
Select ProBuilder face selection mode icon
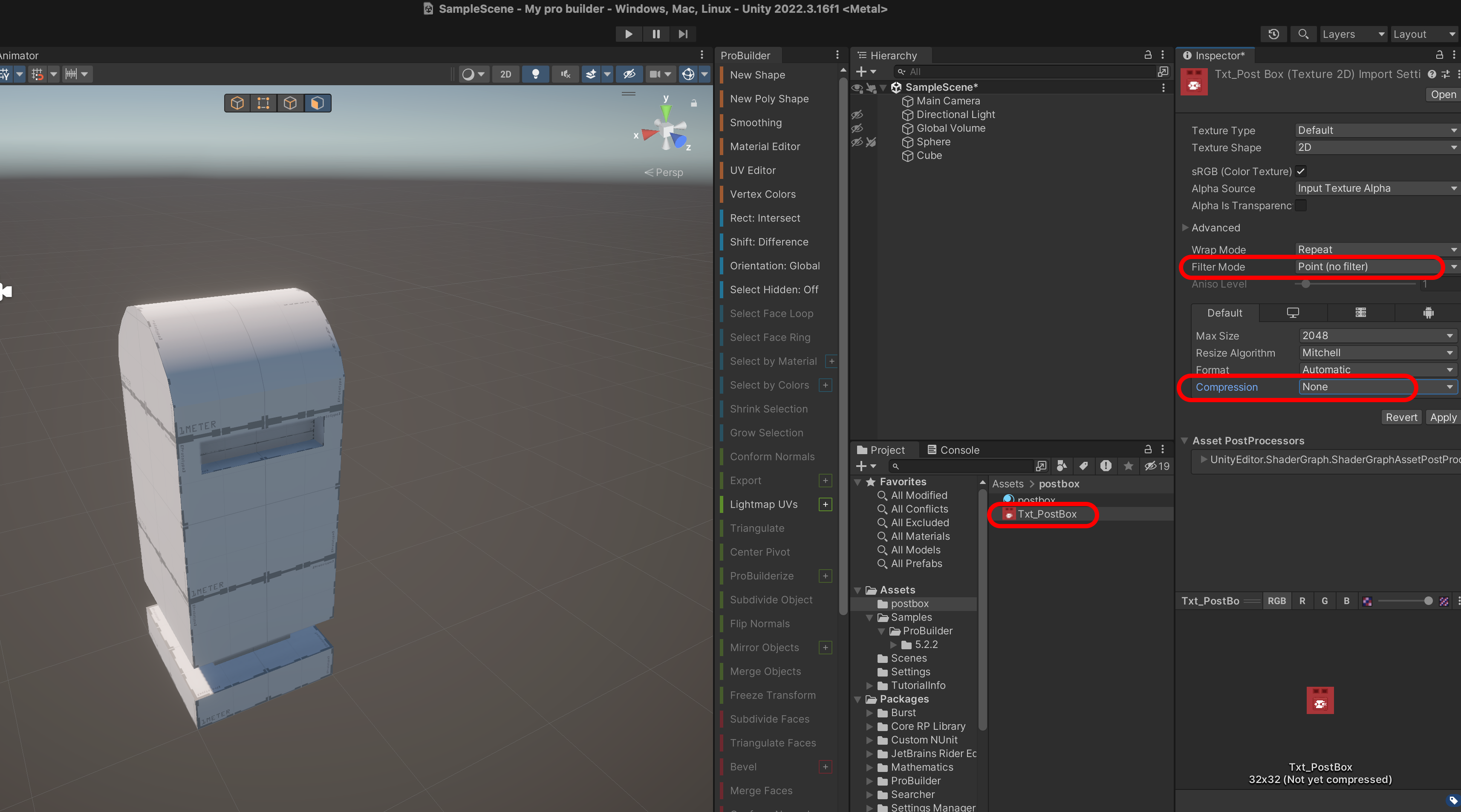tap(317, 103)
